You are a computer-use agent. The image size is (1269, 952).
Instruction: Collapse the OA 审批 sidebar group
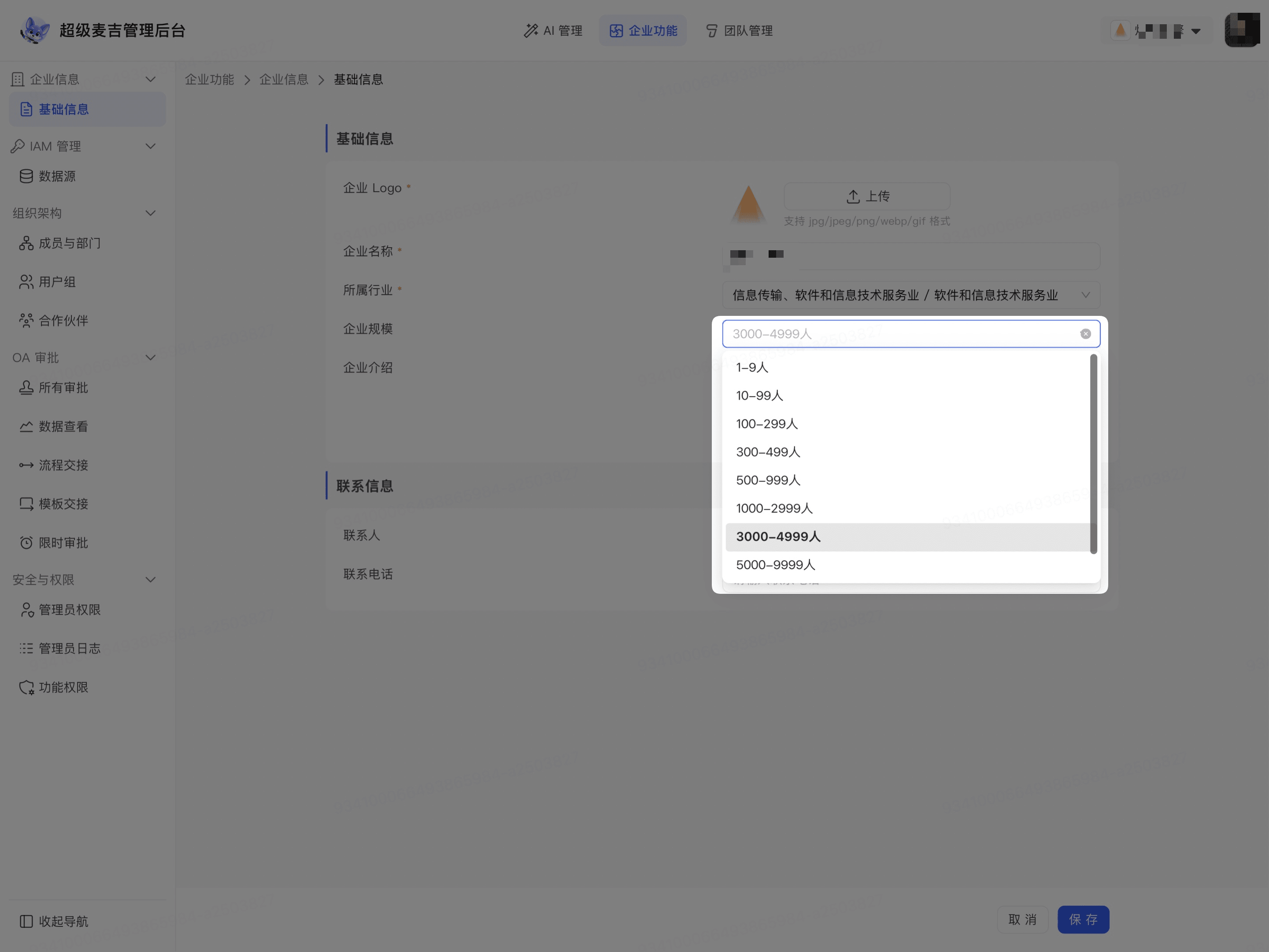click(150, 358)
